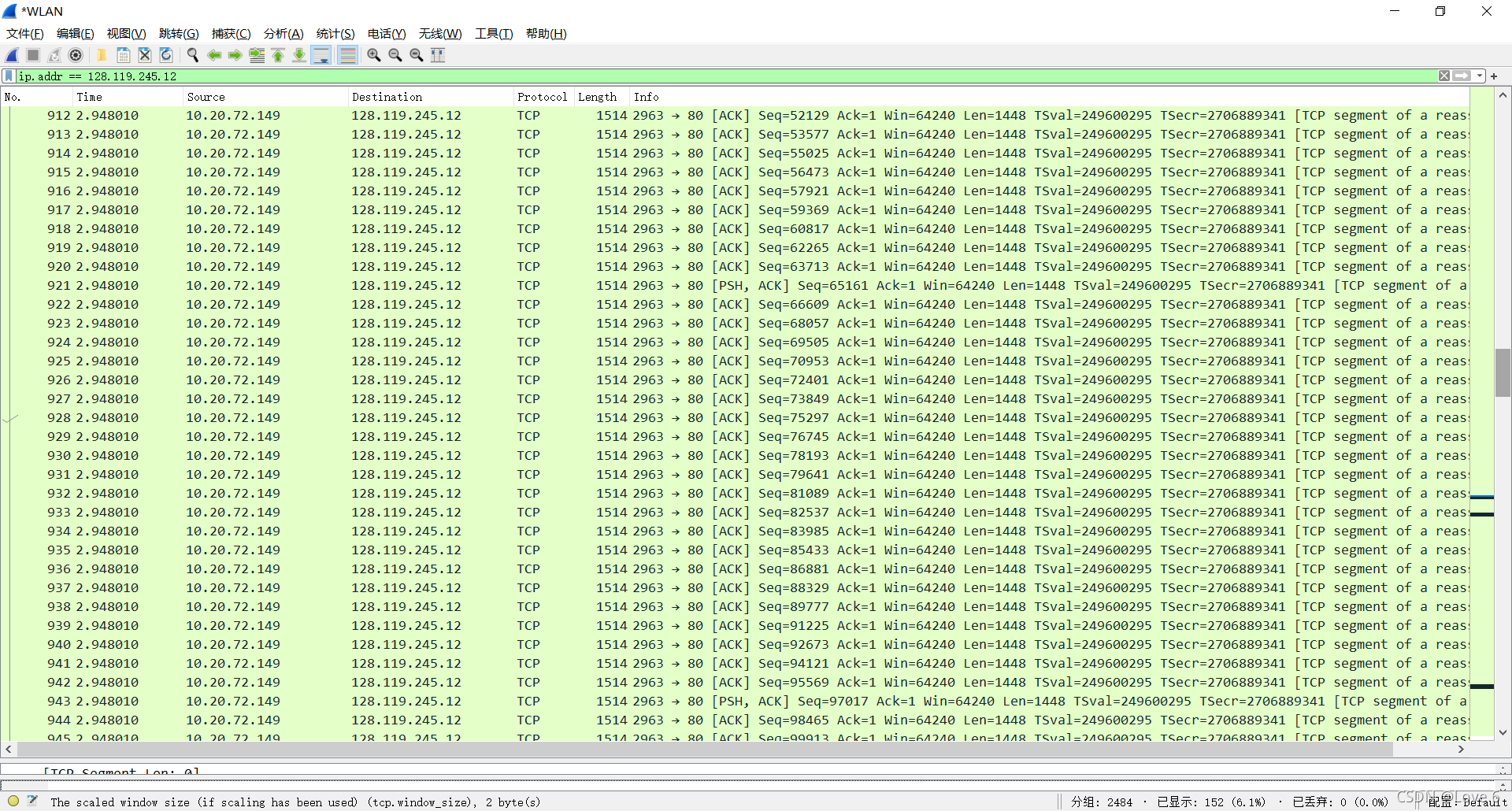This screenshot has height=811, width=1512.
Task: Jump to the first packet
Action: click(278, 55)
